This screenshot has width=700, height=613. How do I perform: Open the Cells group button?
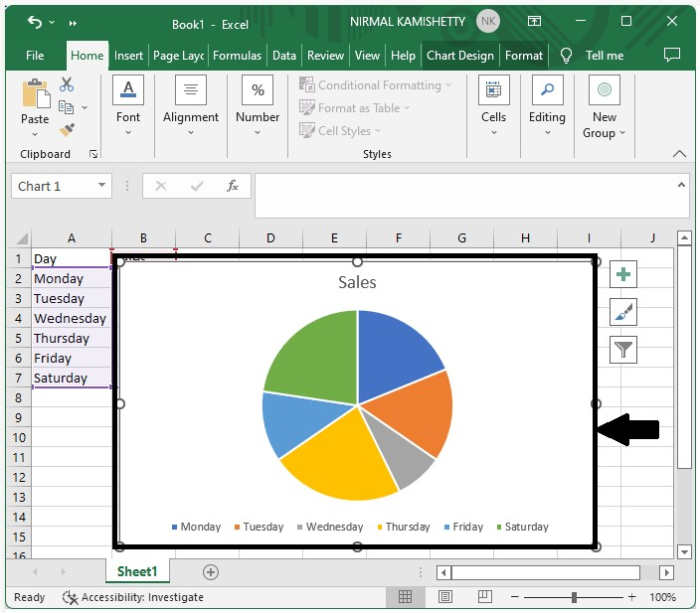click(x=493, y=106)
